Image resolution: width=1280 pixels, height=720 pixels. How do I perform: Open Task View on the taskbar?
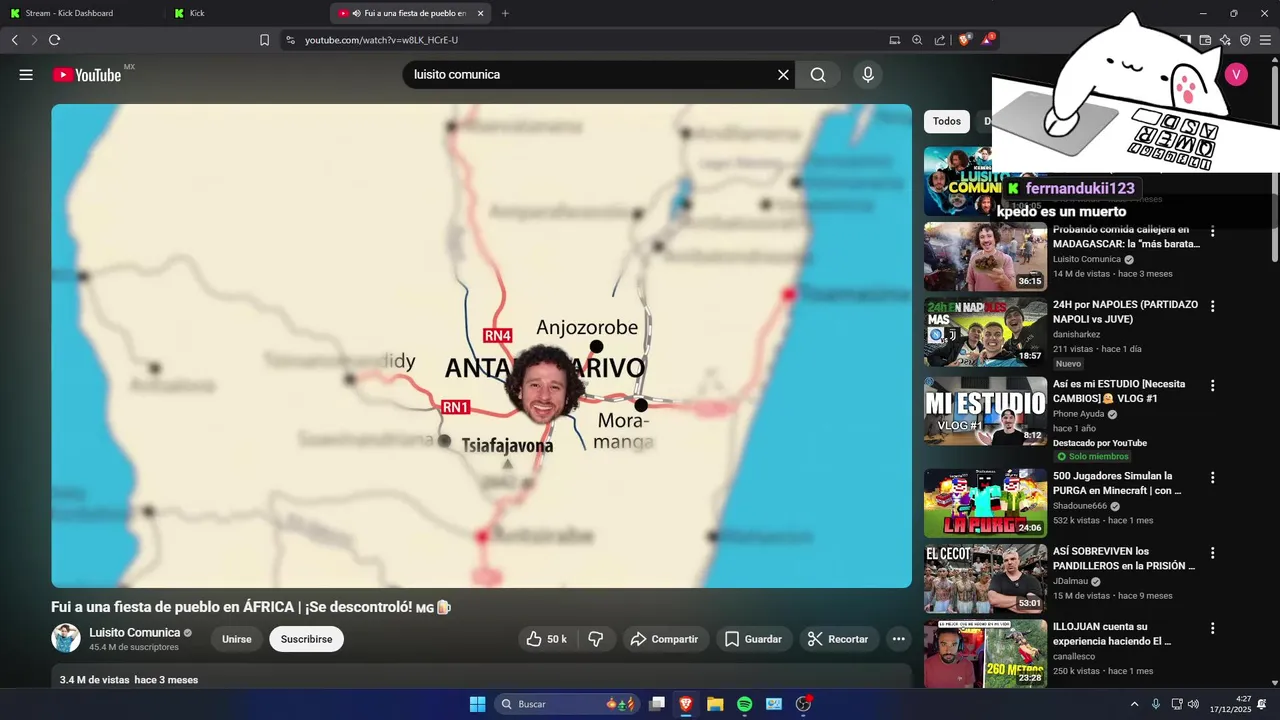(x=657, y=704)
